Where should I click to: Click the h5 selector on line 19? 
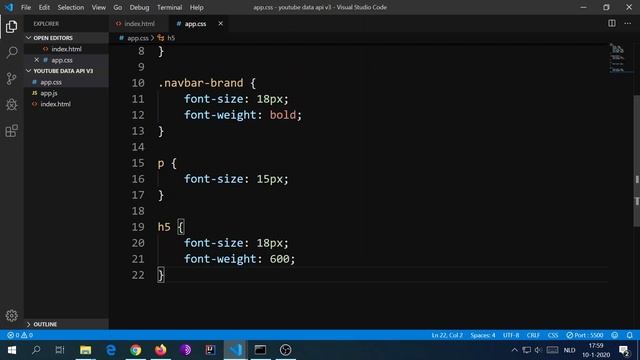click(x=164, y=227)
